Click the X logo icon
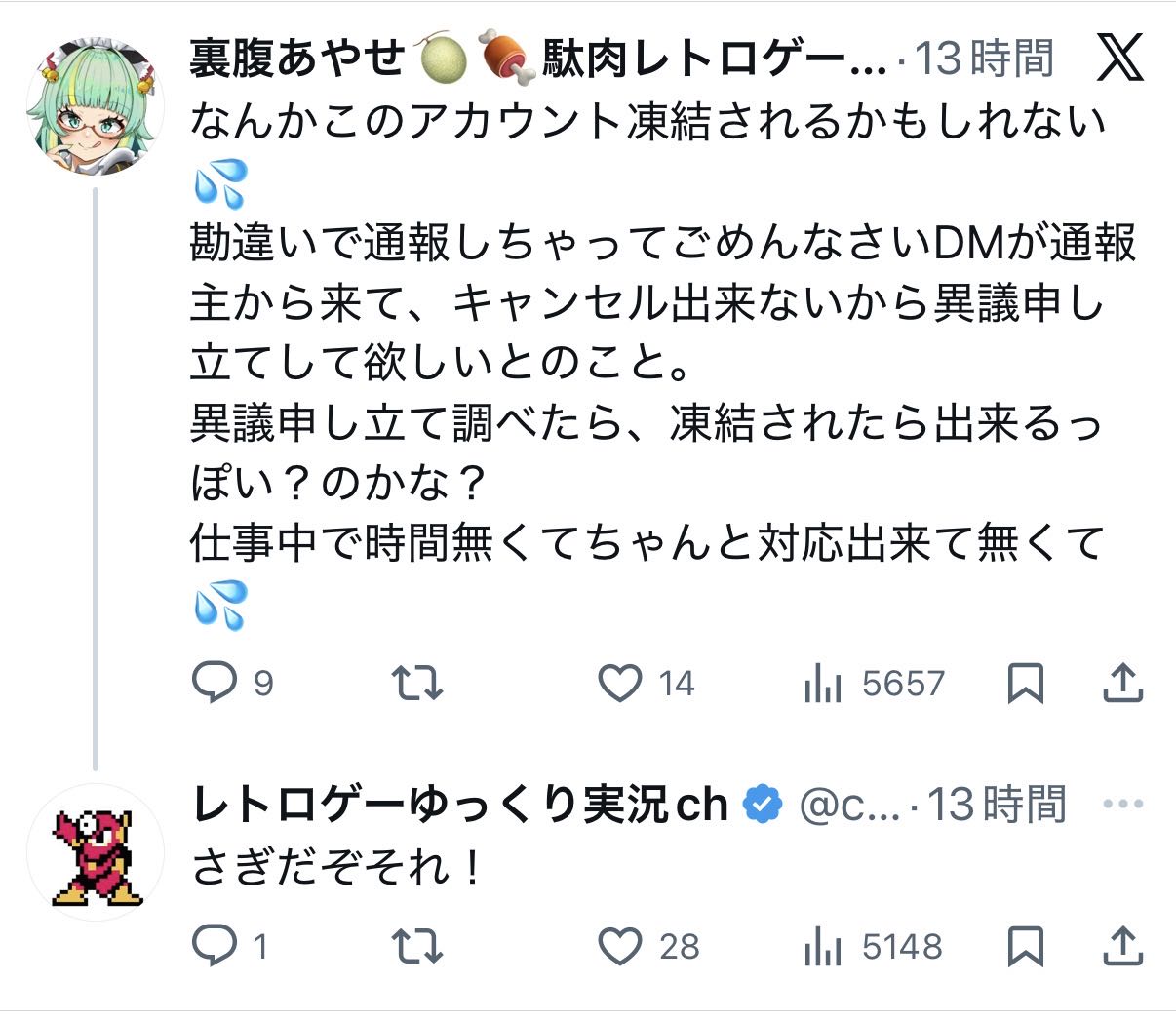This screenshot has height=1023, width=1176. [x=1119, y=60]
